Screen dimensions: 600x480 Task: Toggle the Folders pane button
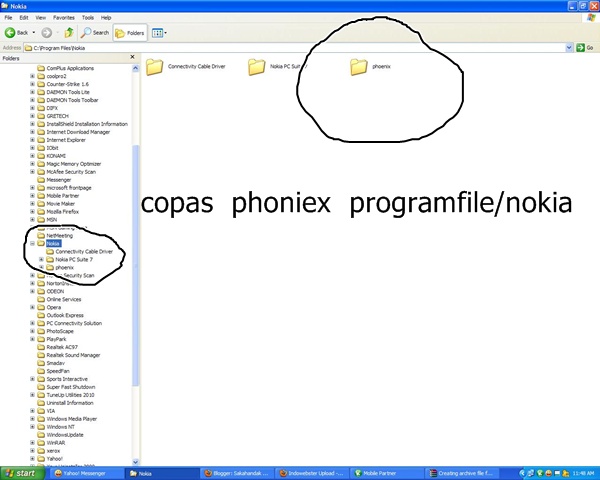point(130,33)
